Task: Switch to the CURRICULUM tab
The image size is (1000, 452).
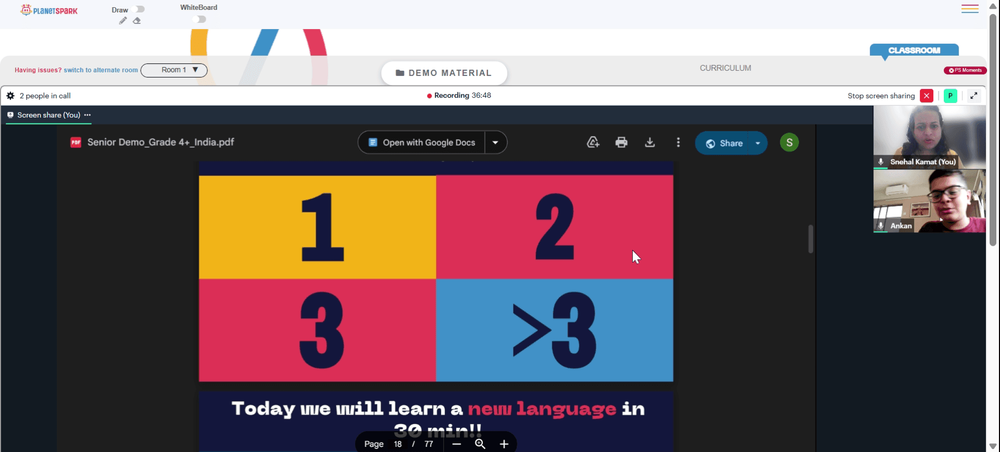Action: tap(725, 68)
